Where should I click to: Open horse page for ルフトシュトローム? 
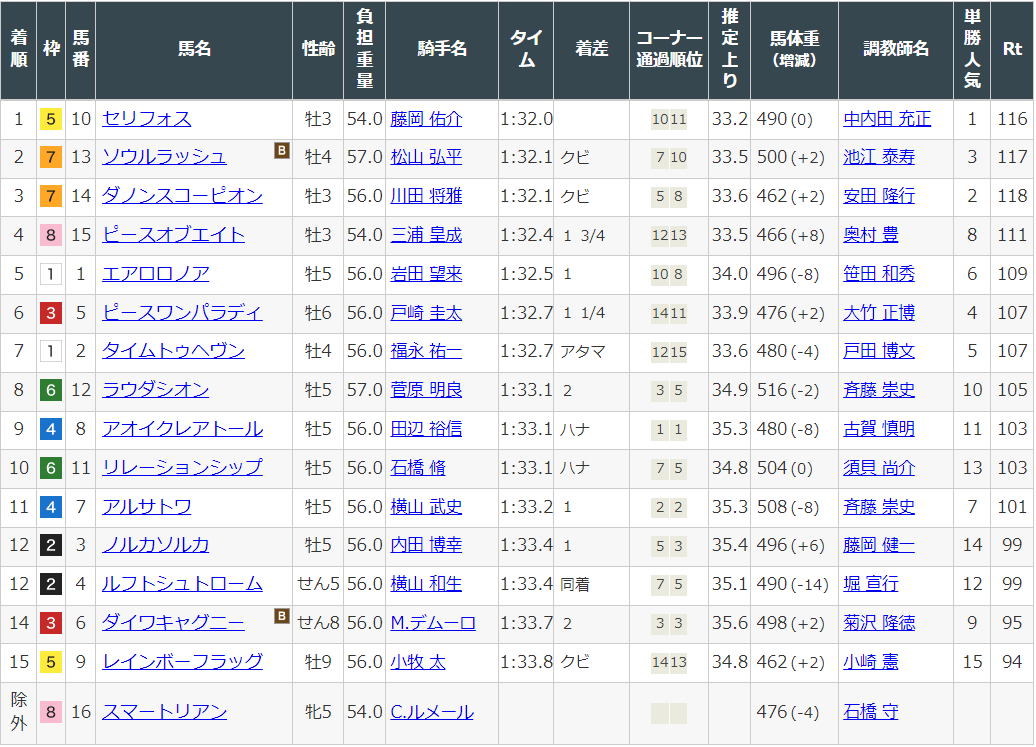[x=182, y=584]
